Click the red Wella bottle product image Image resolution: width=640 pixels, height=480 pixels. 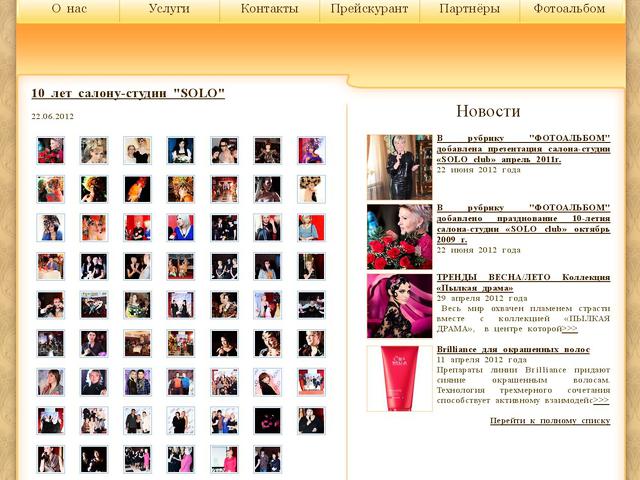coord(399,378)
